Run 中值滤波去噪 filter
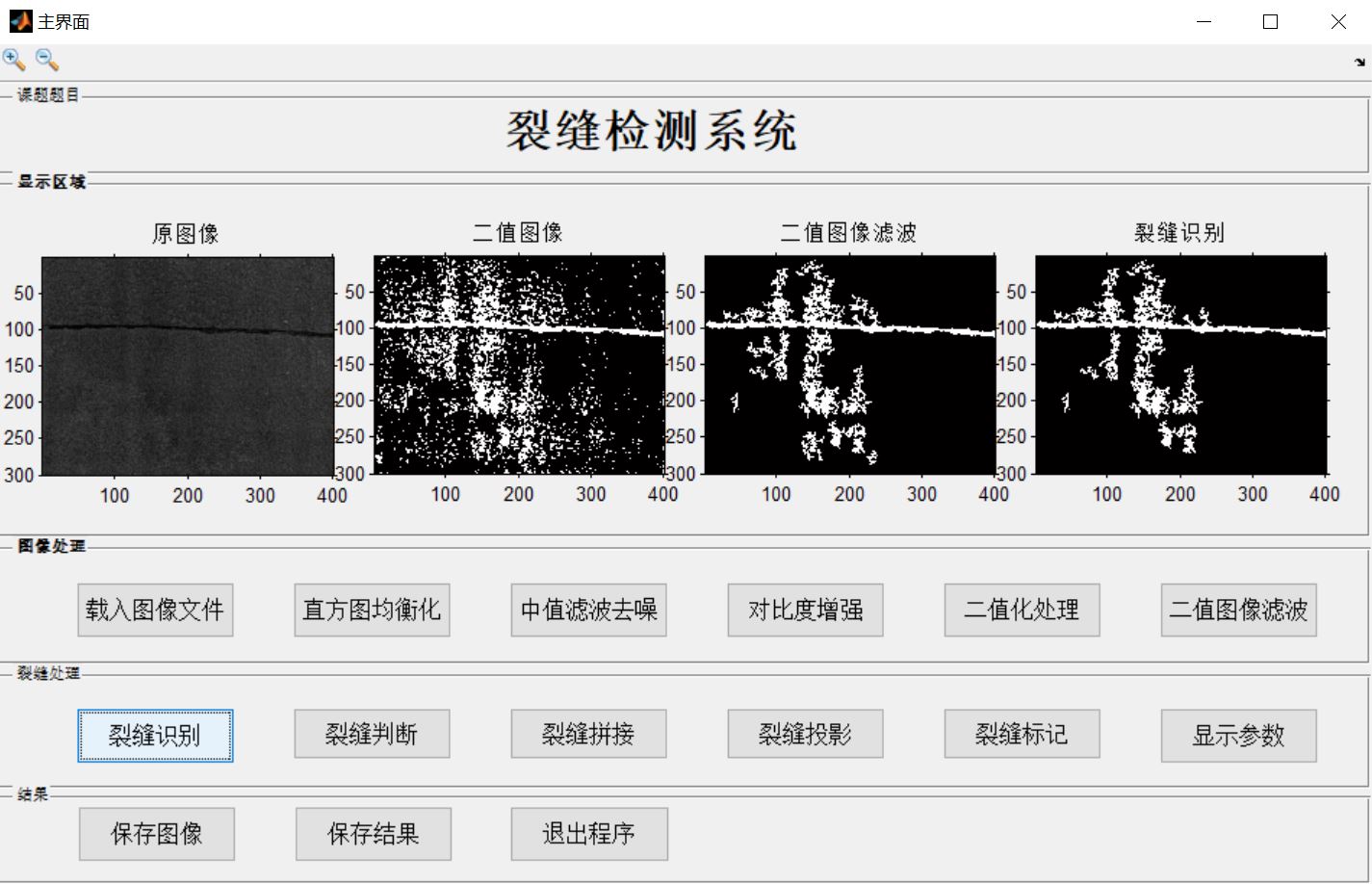The width and height of the screenshot is (1372, 884). (x=588, y=610)
